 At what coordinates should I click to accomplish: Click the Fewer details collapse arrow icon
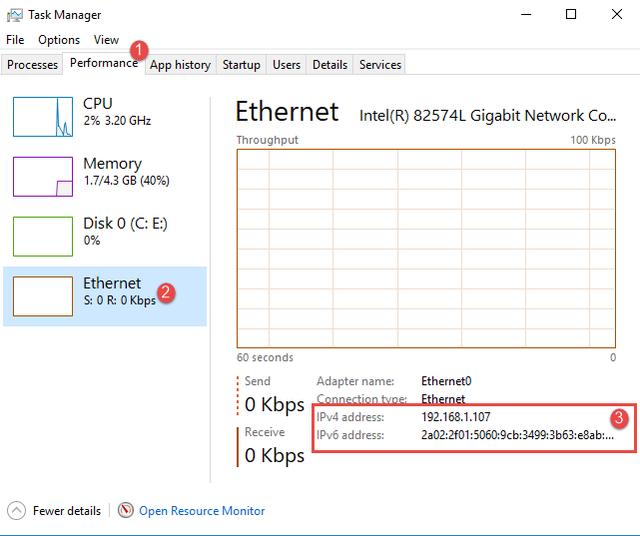pyautogui.click(x=16, y=510)
